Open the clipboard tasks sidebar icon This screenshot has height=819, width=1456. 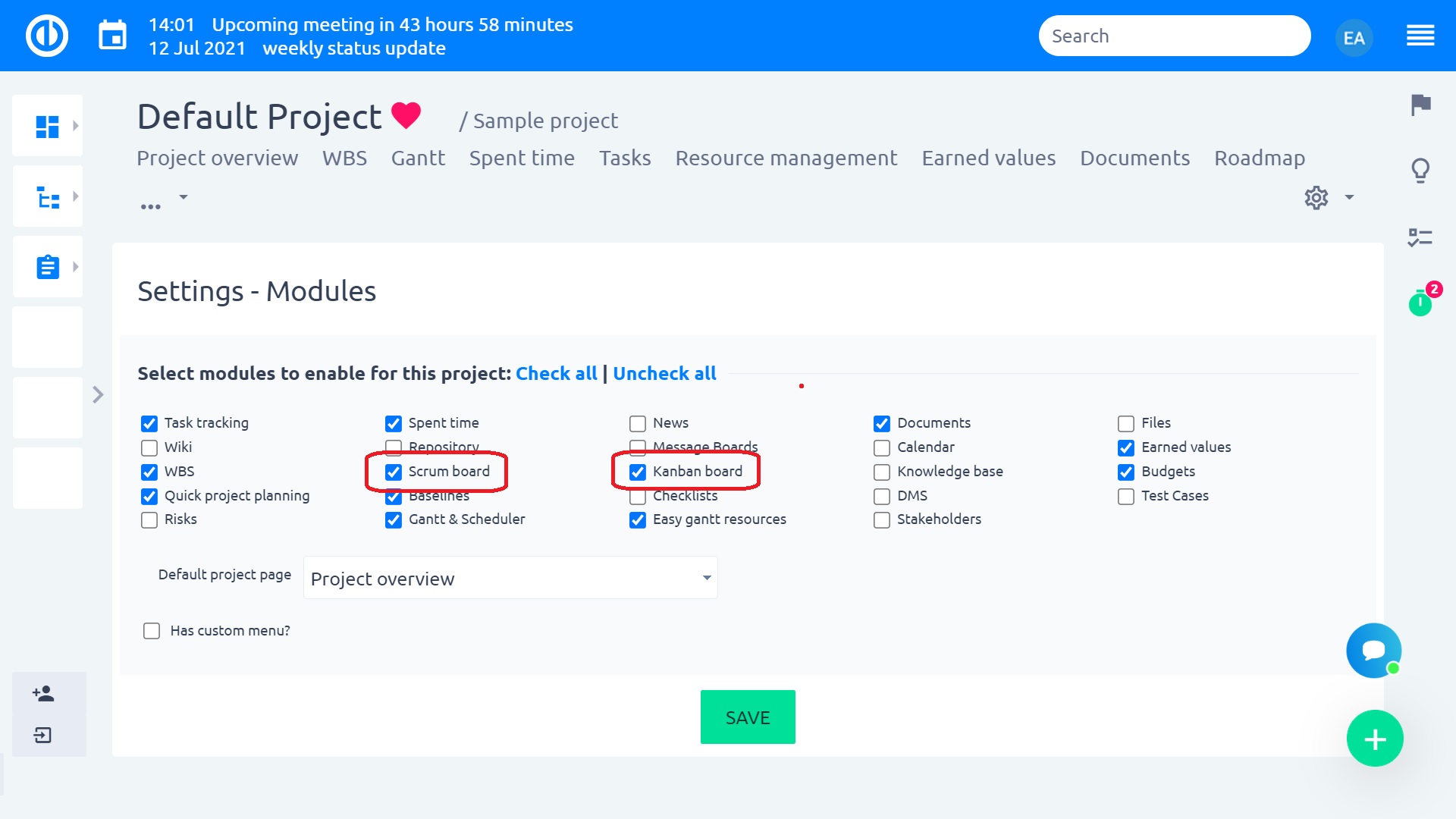(48, 267)
